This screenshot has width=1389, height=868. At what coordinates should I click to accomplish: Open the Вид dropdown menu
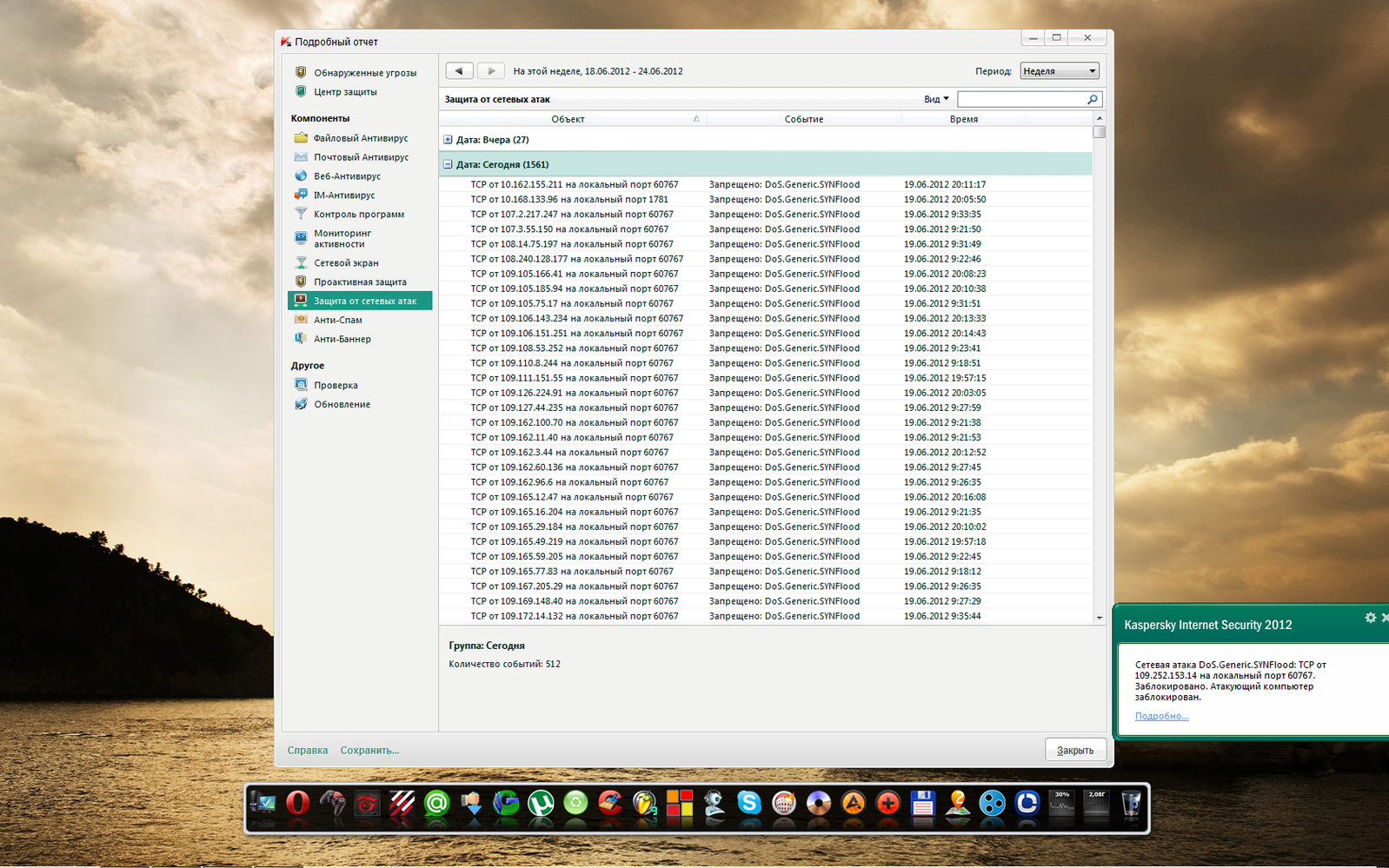point(936,100)
